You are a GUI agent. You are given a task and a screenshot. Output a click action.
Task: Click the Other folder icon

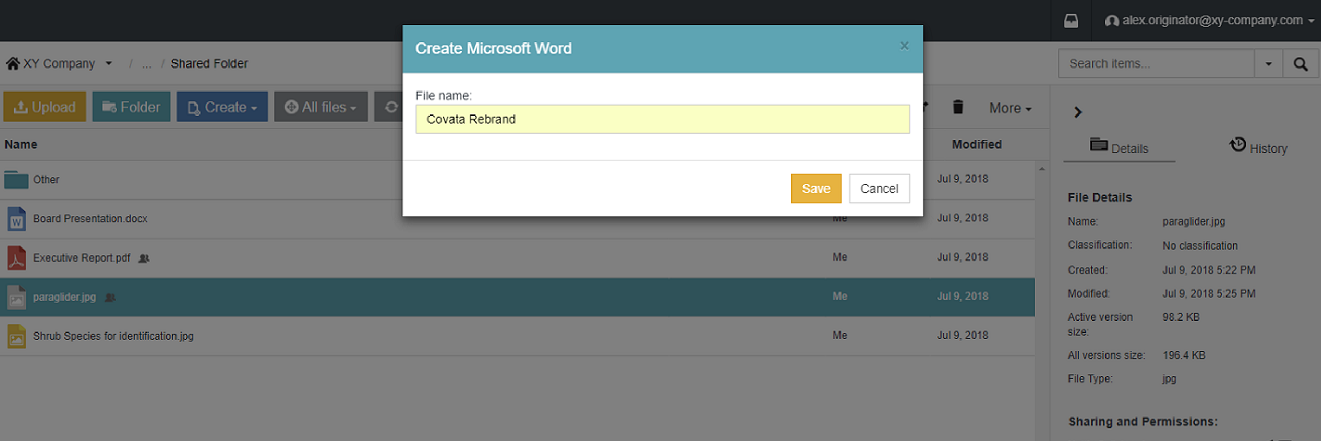pos(16,179)
